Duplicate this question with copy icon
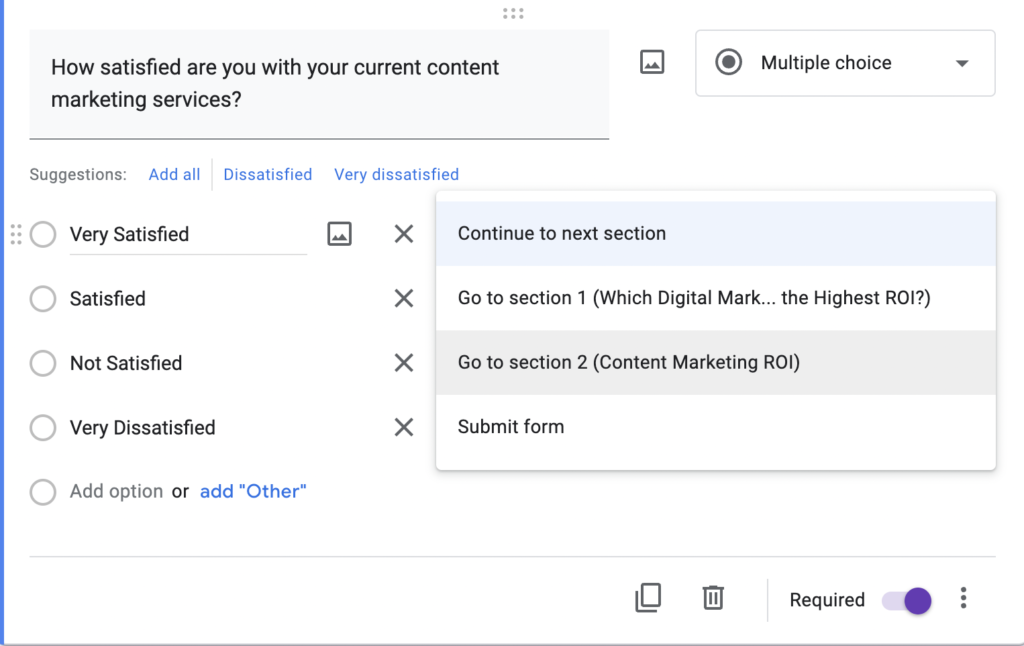The width and height of the screenshot is (1024, 646). click(648, 598)
